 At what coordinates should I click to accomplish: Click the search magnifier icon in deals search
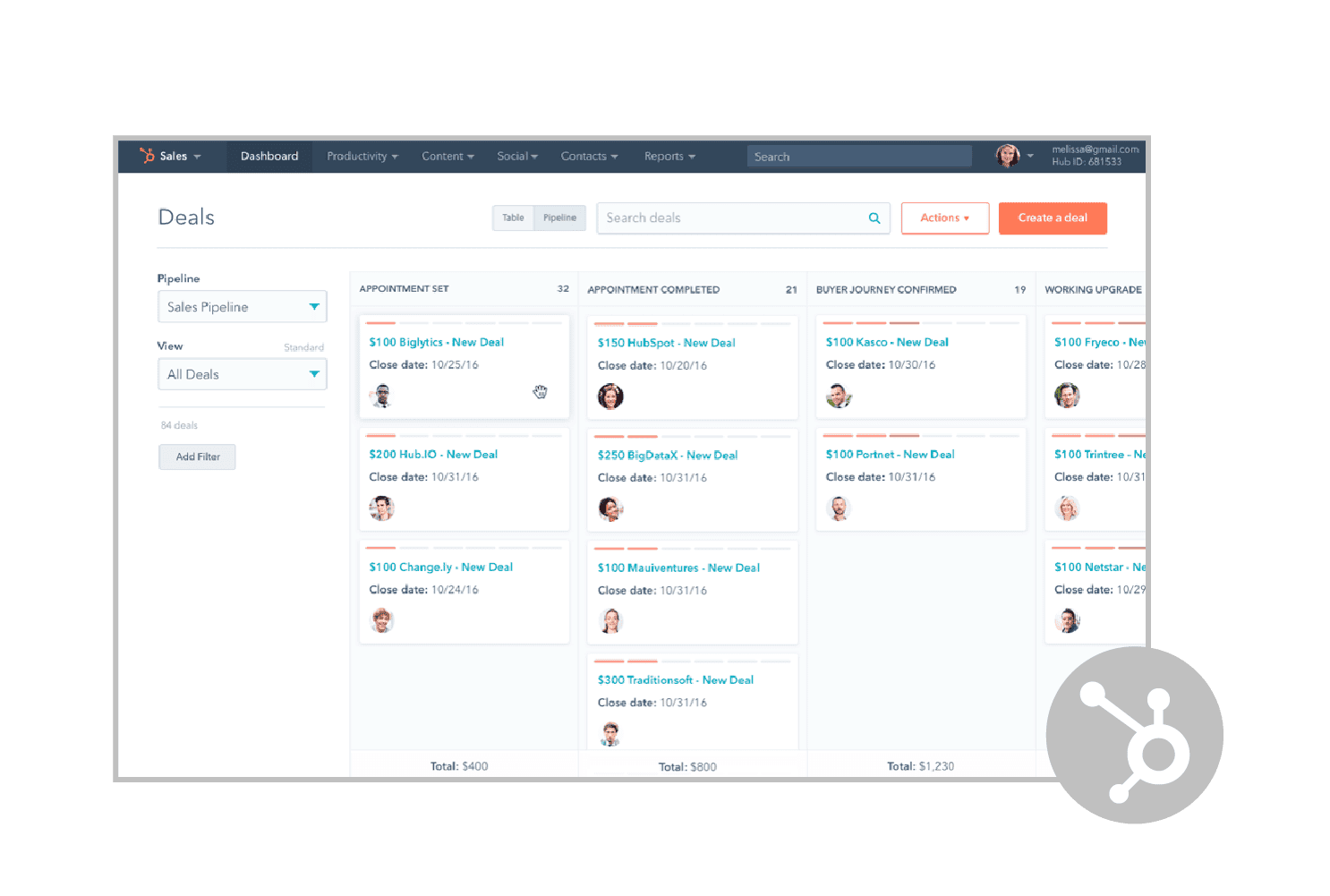874,218
